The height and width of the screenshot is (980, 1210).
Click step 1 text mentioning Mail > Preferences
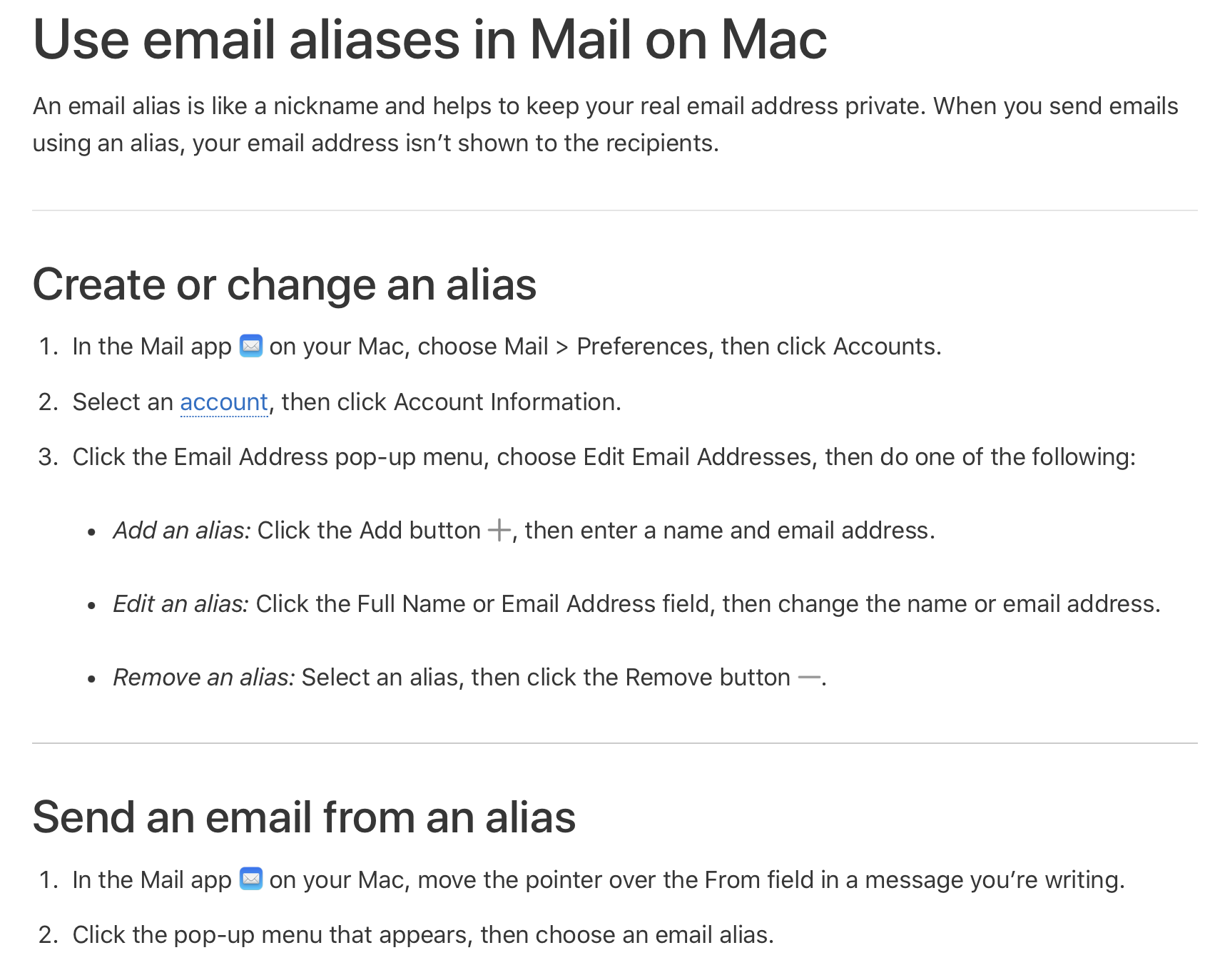507,347
